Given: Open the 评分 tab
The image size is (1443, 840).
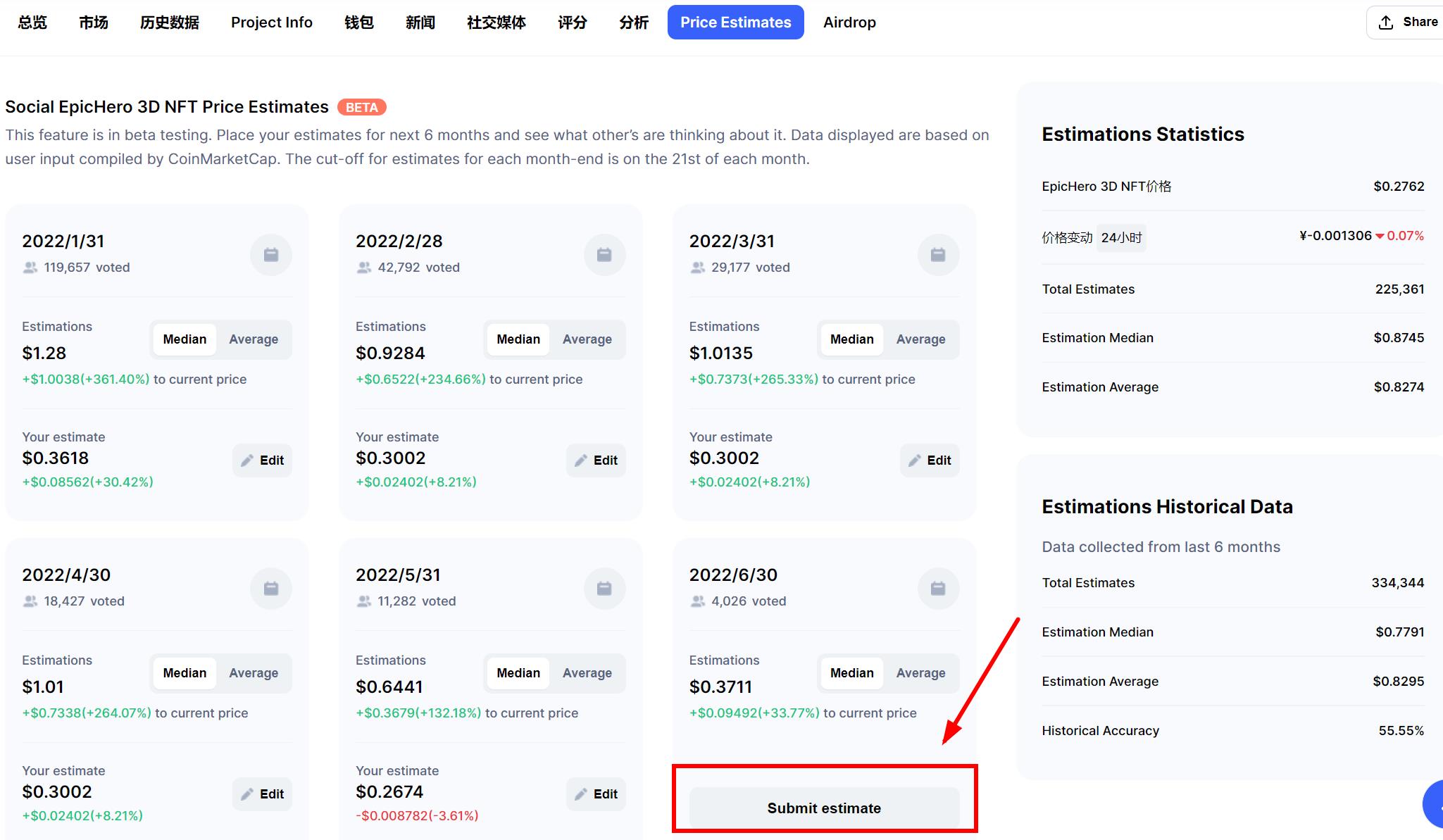Looking at the screenshot, I should coord(573,23).
